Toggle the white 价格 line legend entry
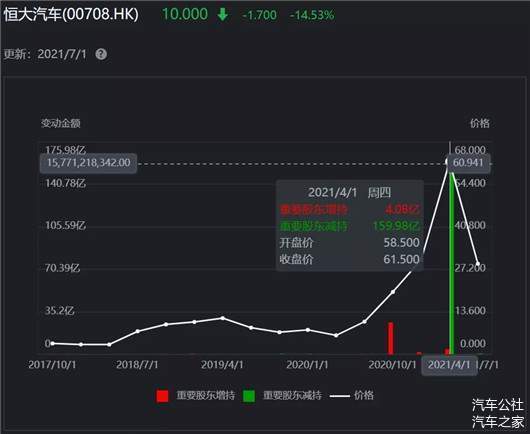Image resolution: width=530 pixels, height=434 pixels. [x=352, y=395]
